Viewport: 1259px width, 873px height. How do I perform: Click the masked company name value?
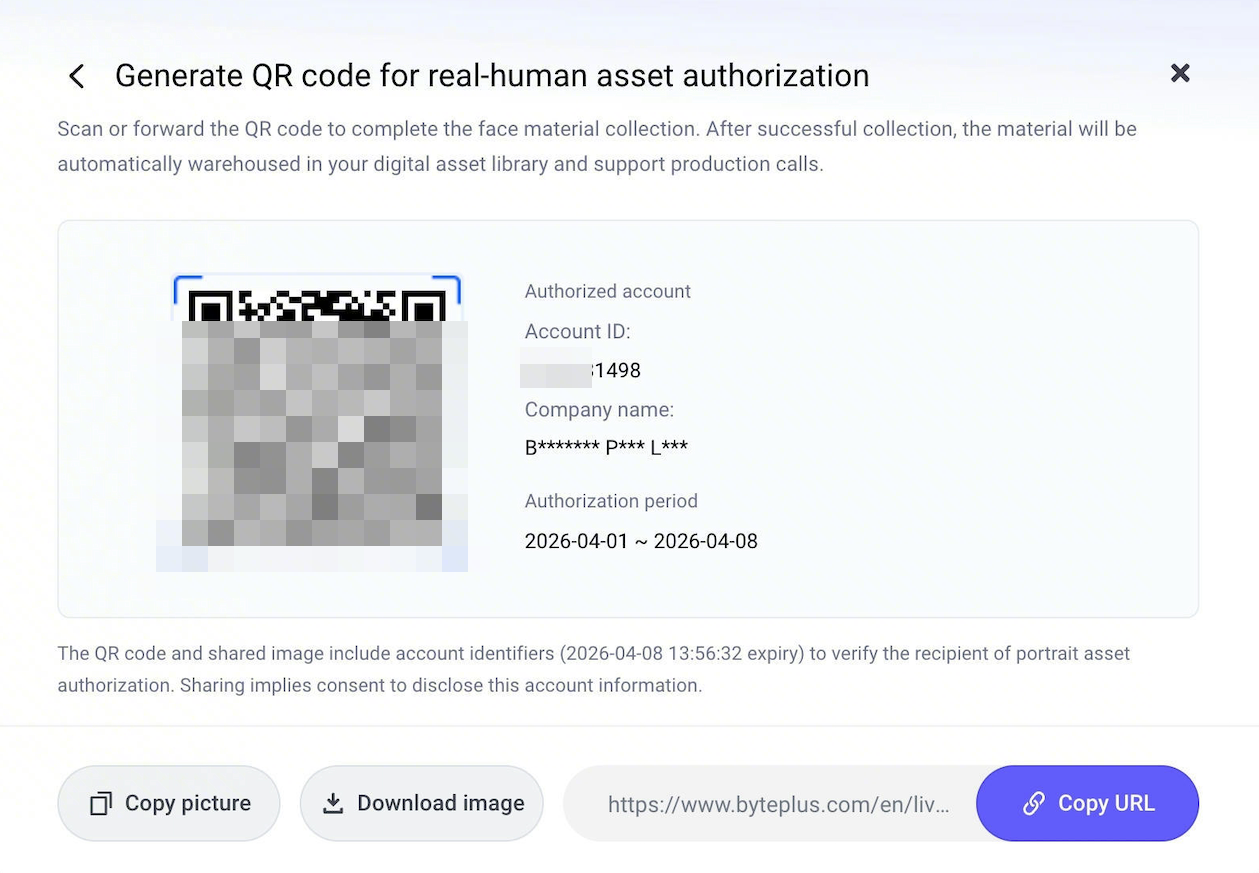tap(606, 448)
